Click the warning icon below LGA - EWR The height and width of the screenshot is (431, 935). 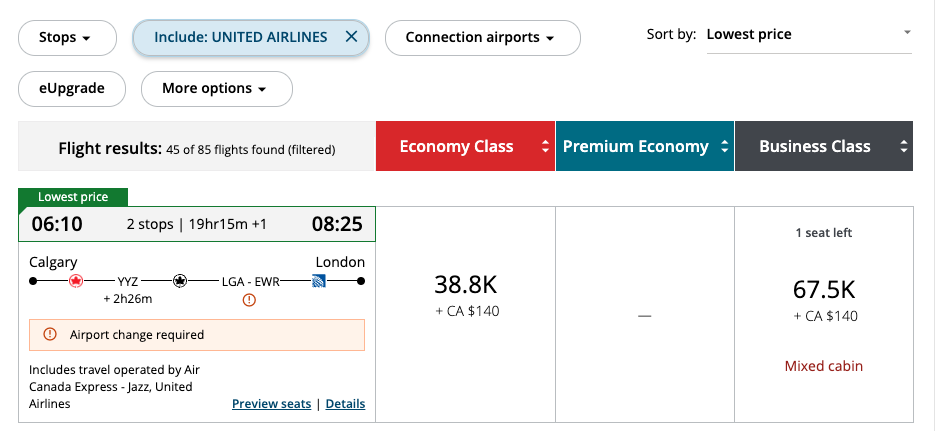tap(249, 300)
